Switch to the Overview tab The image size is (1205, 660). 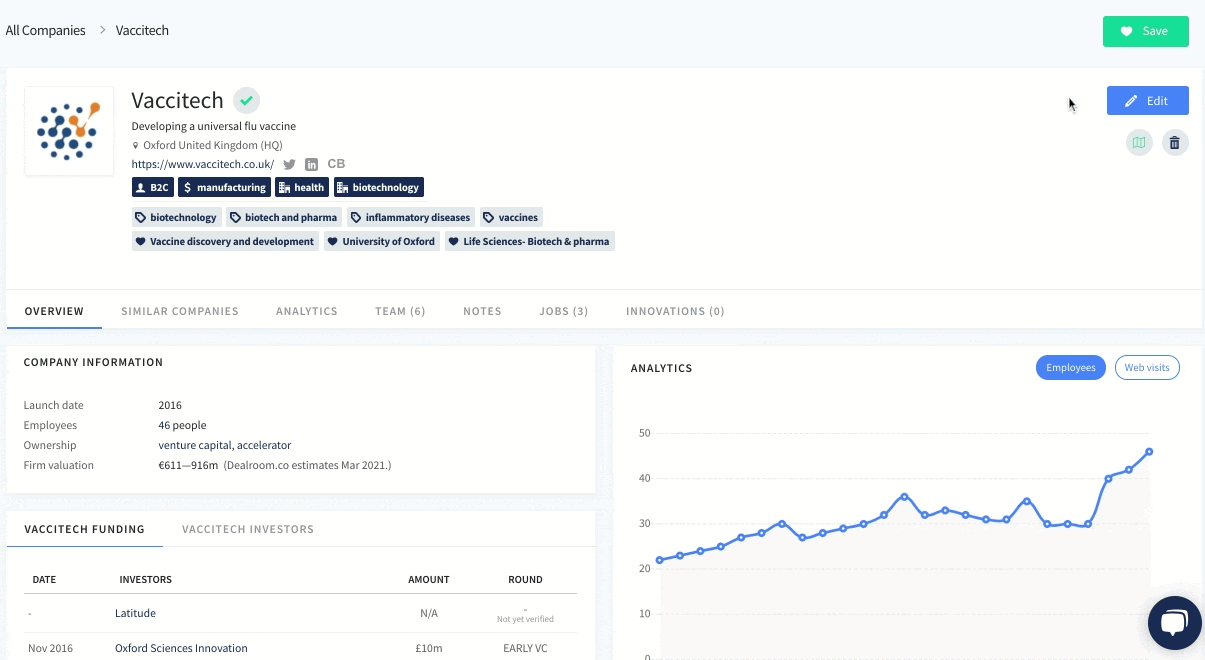(54, 311)
